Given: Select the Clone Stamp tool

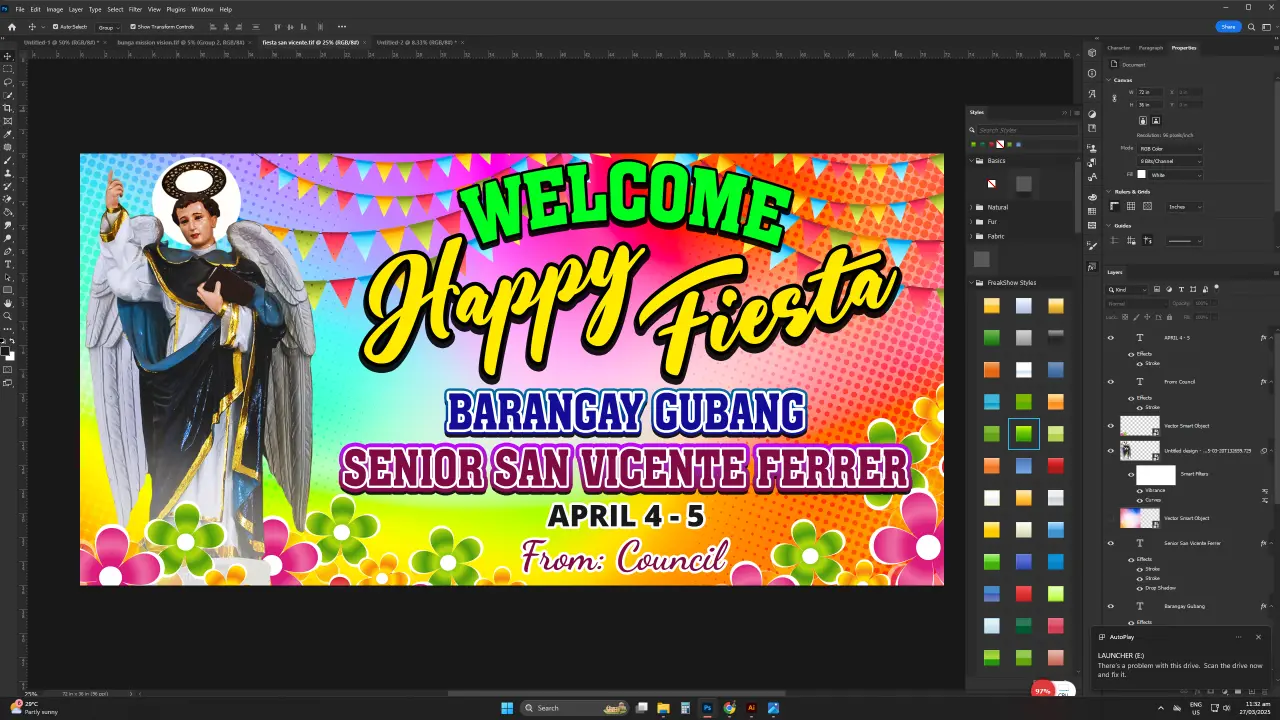Looking at the screenshot, I should [8, 173].
